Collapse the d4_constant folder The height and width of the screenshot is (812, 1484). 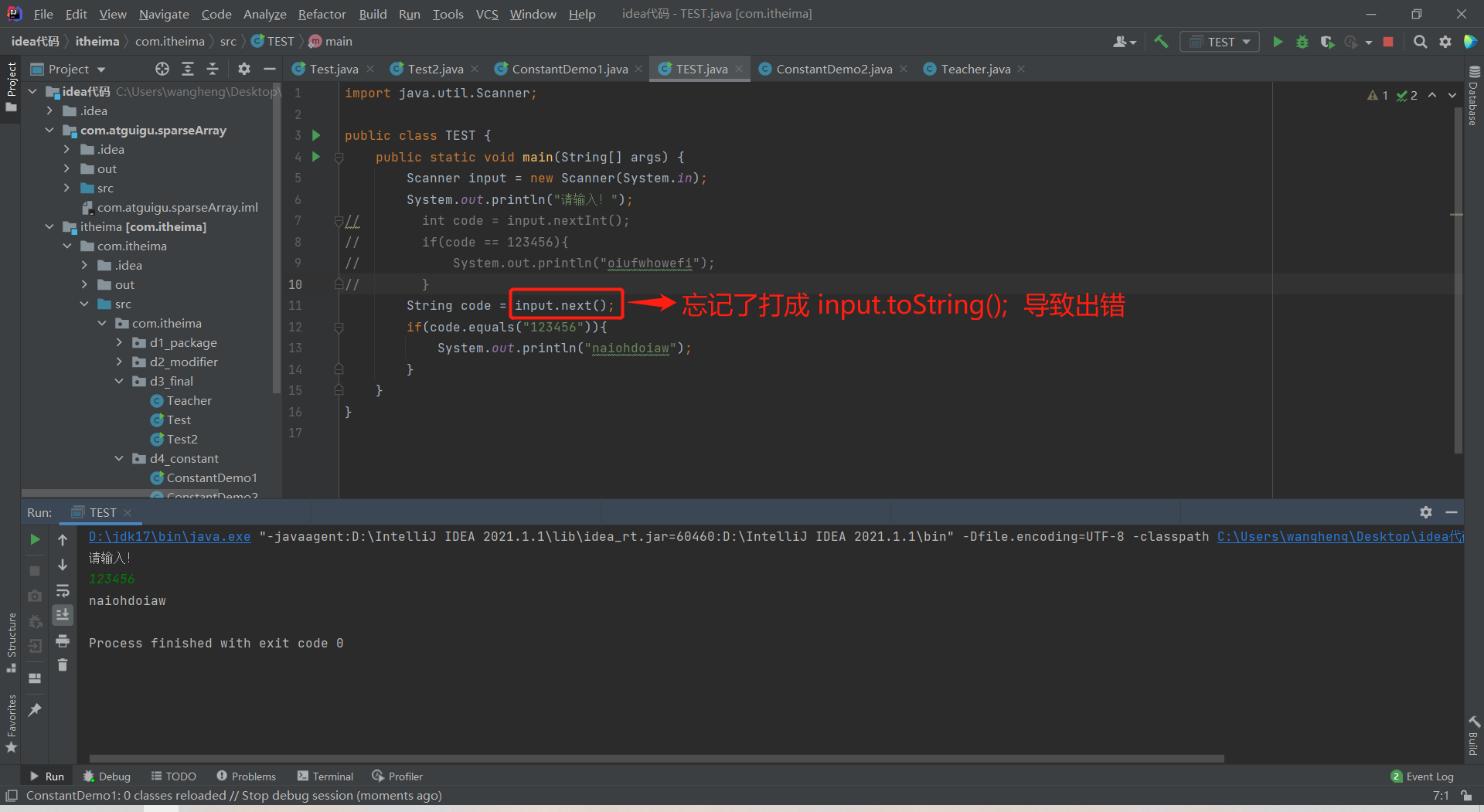pyautogui.click(x=119, y=458)
